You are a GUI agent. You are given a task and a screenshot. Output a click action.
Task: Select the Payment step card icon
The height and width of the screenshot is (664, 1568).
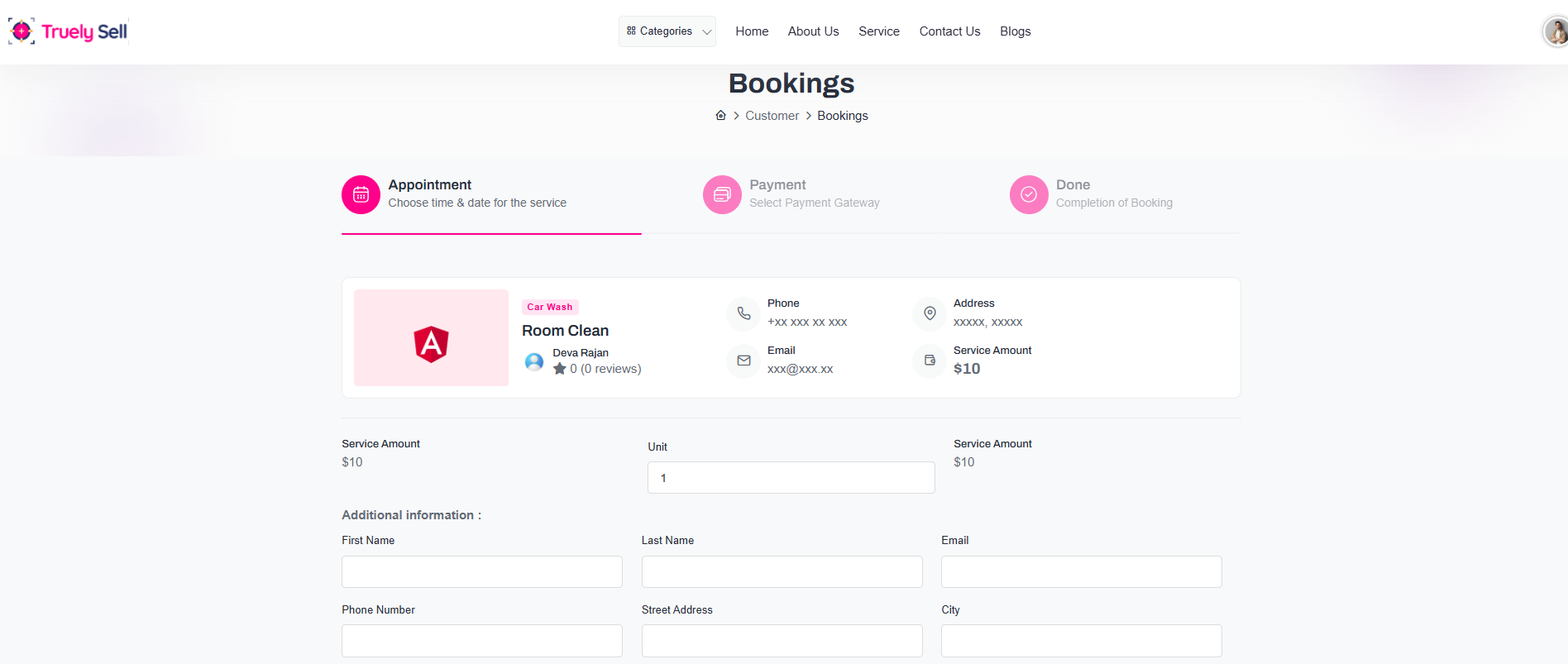722,194
